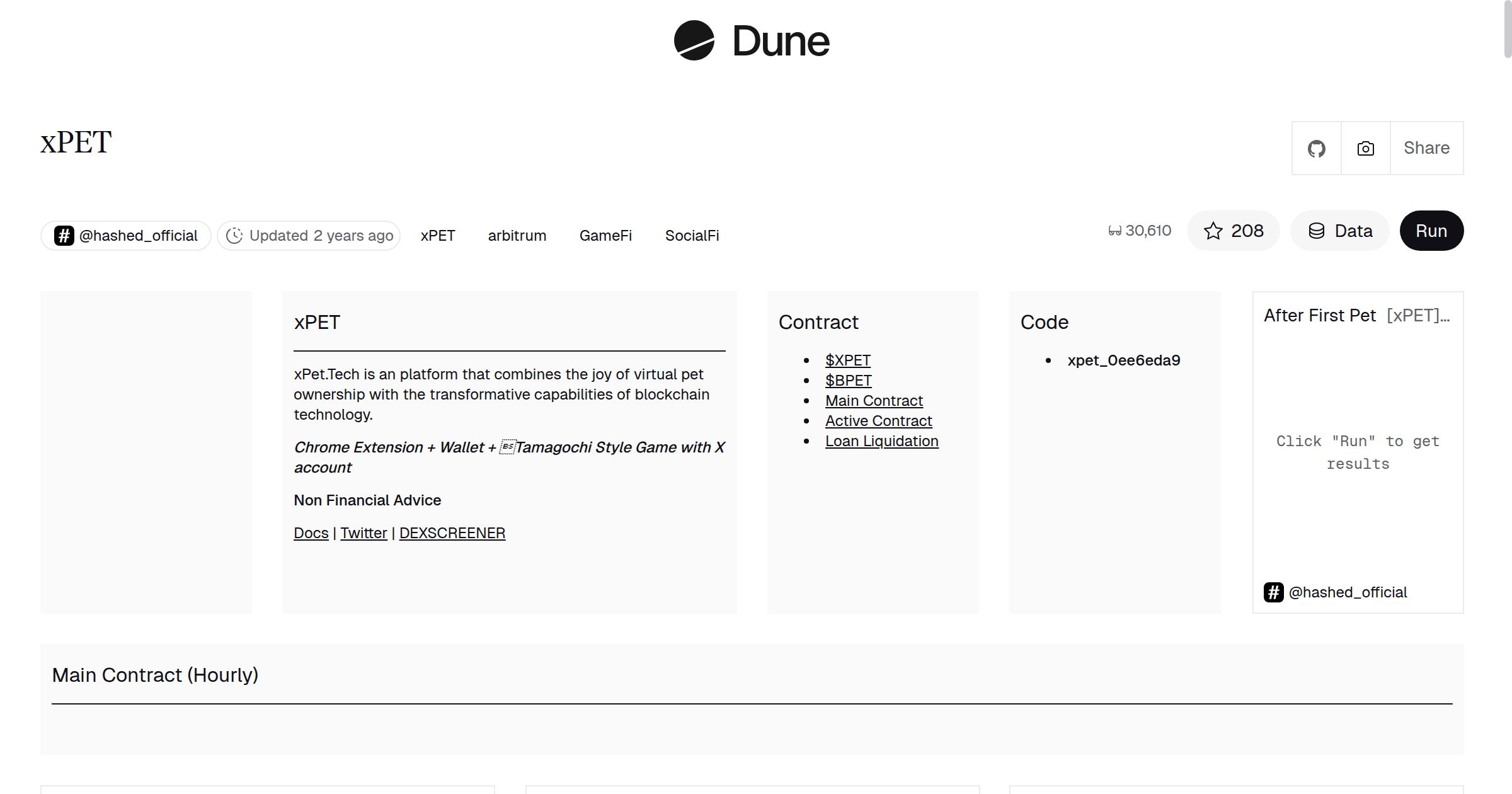
Task: Click the Share button
Action: pyautogui.click(x=1426, y=148)
